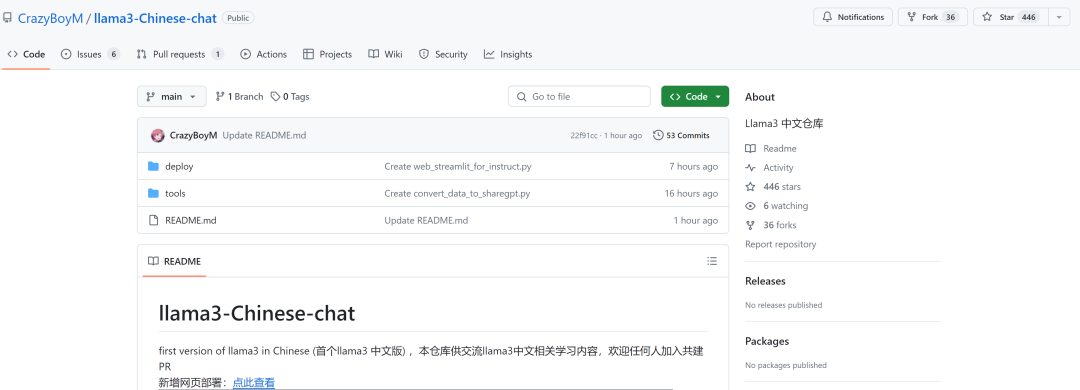View the 1 Branch link

pyautogui.click(x=239, y=96)
